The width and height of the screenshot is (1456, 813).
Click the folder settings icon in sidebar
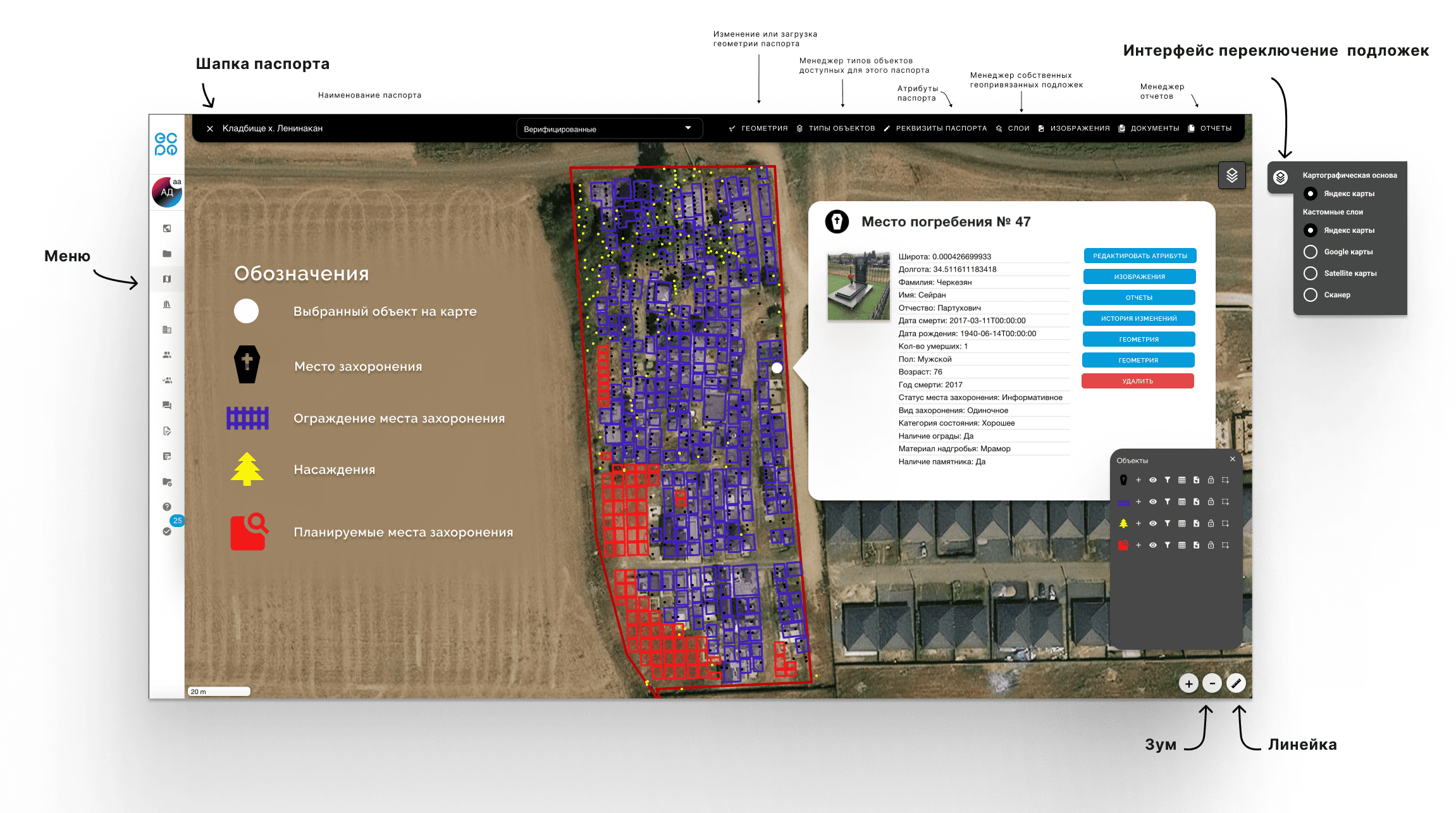[167, 481]
